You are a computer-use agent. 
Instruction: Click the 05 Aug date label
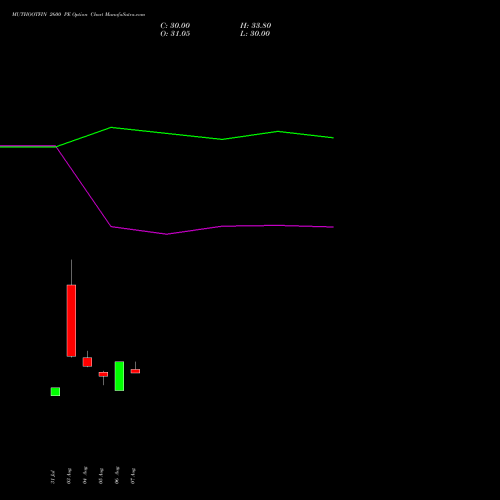101,476
